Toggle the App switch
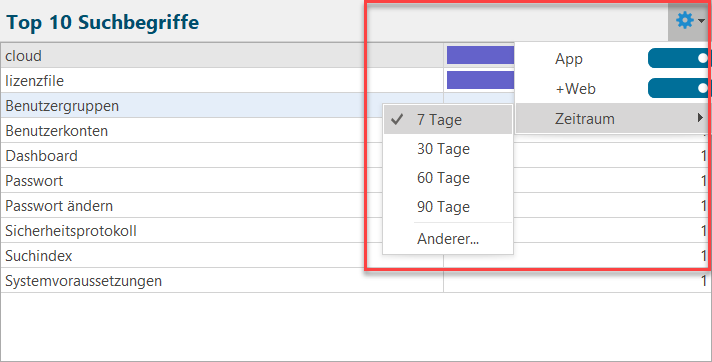 click(678, 59)
